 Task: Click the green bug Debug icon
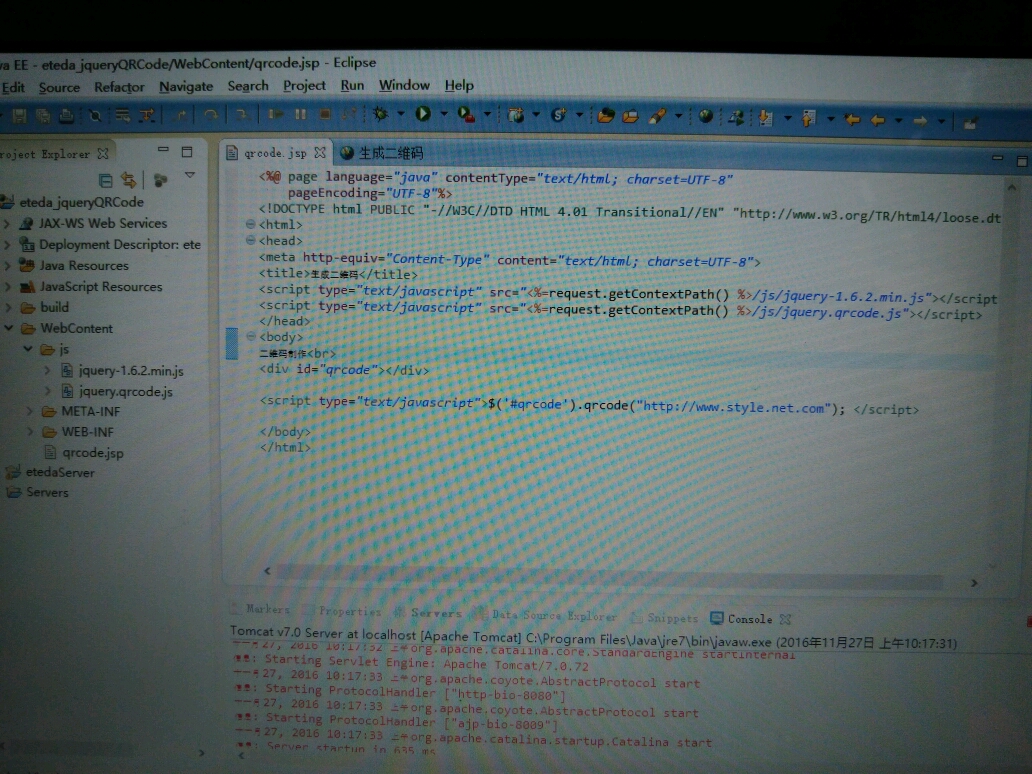[x=380, y=114]
